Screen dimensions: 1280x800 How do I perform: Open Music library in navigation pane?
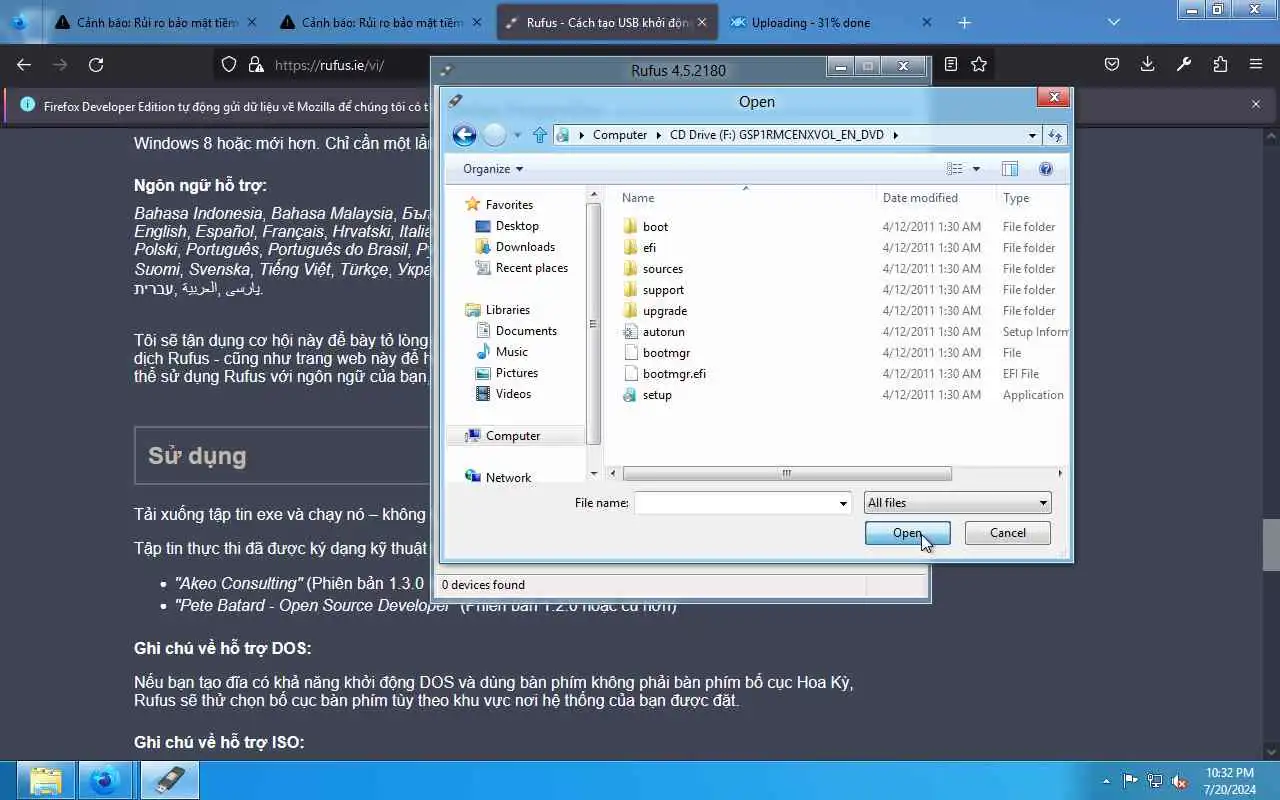pyautogui.click(x=511, y=352)
